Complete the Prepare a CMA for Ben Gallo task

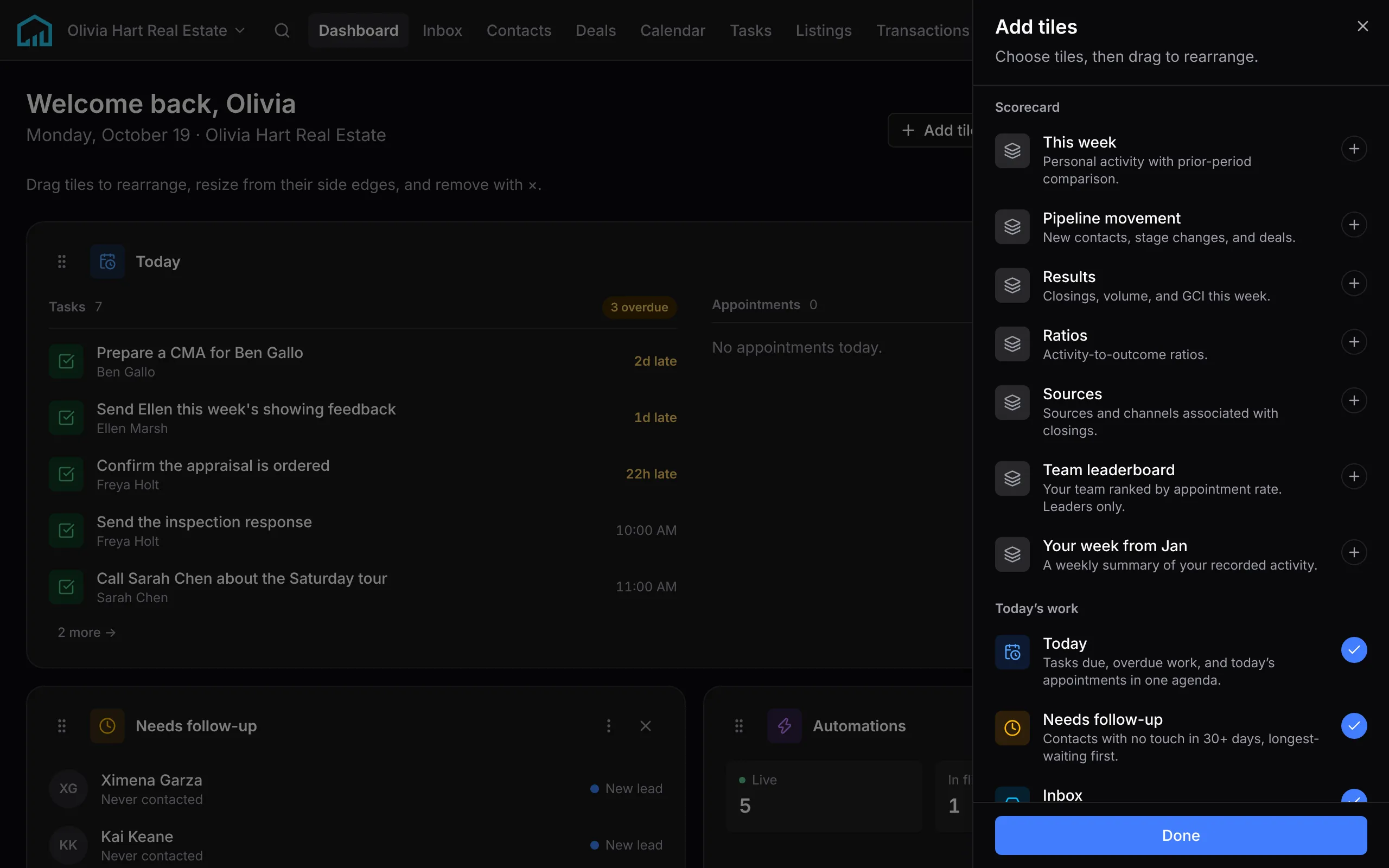66,361
